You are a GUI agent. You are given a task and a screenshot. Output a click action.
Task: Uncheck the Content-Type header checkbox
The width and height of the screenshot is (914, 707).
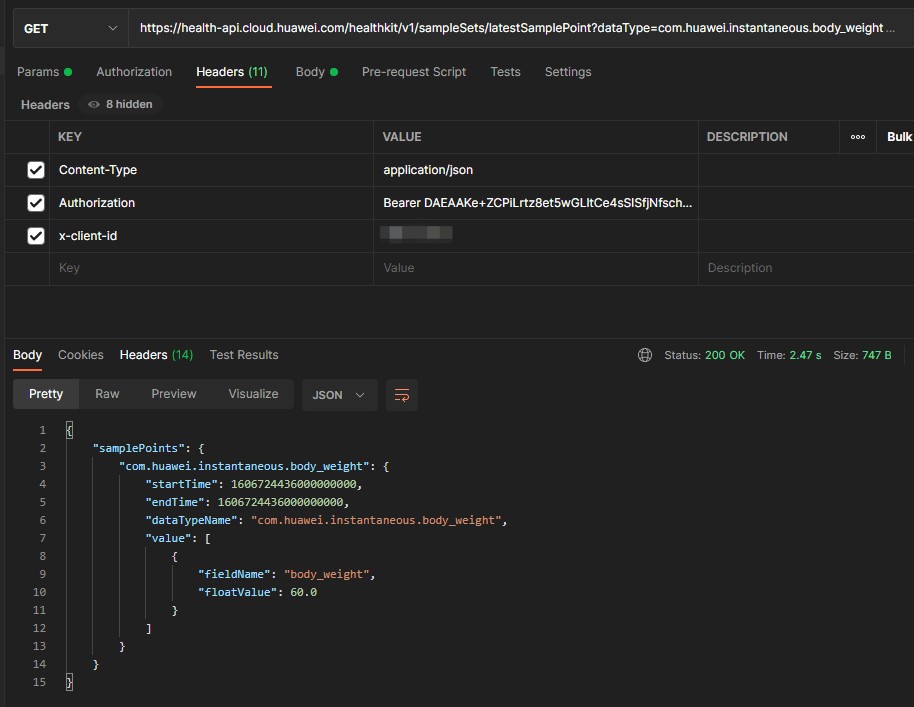(36, 170)
